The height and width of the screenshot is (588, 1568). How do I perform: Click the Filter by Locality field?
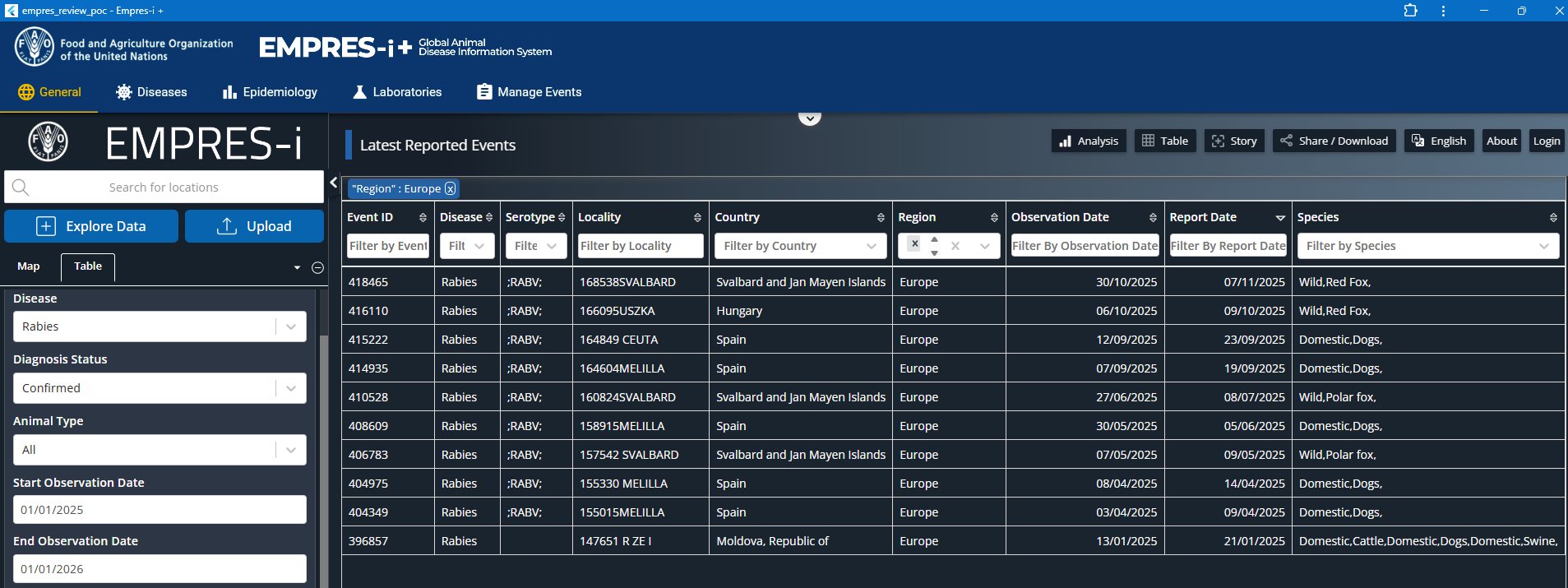click(x=641, y=246)
